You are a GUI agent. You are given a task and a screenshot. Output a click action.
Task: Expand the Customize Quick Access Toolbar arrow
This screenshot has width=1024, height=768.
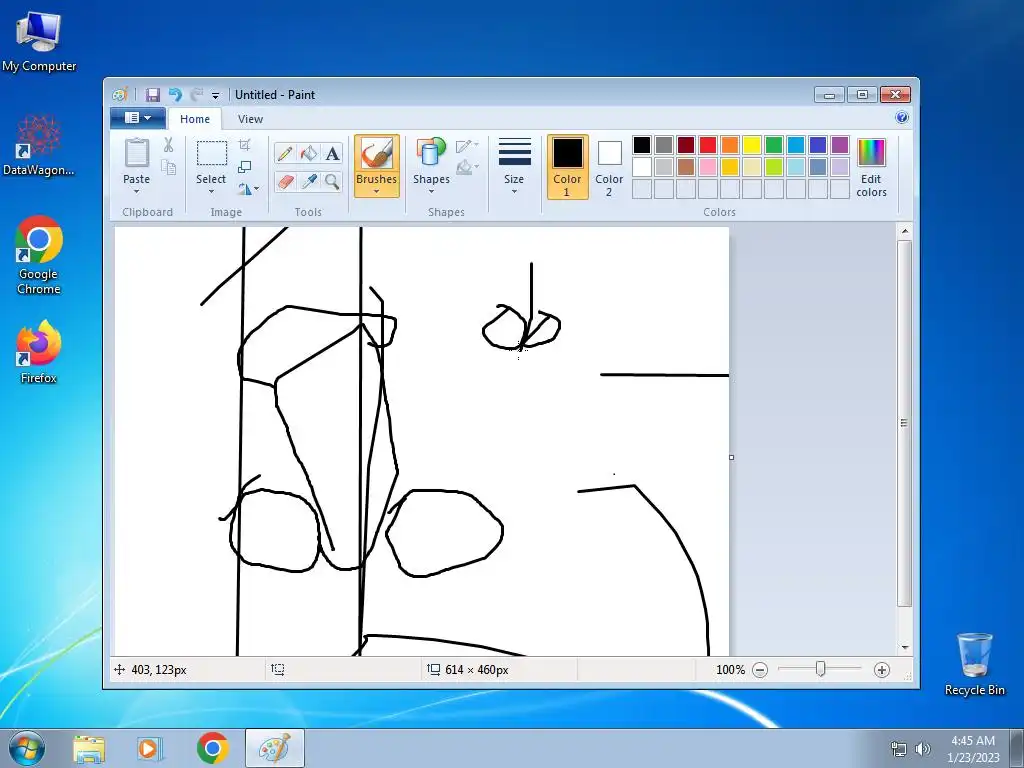click(x=216, y=95)
